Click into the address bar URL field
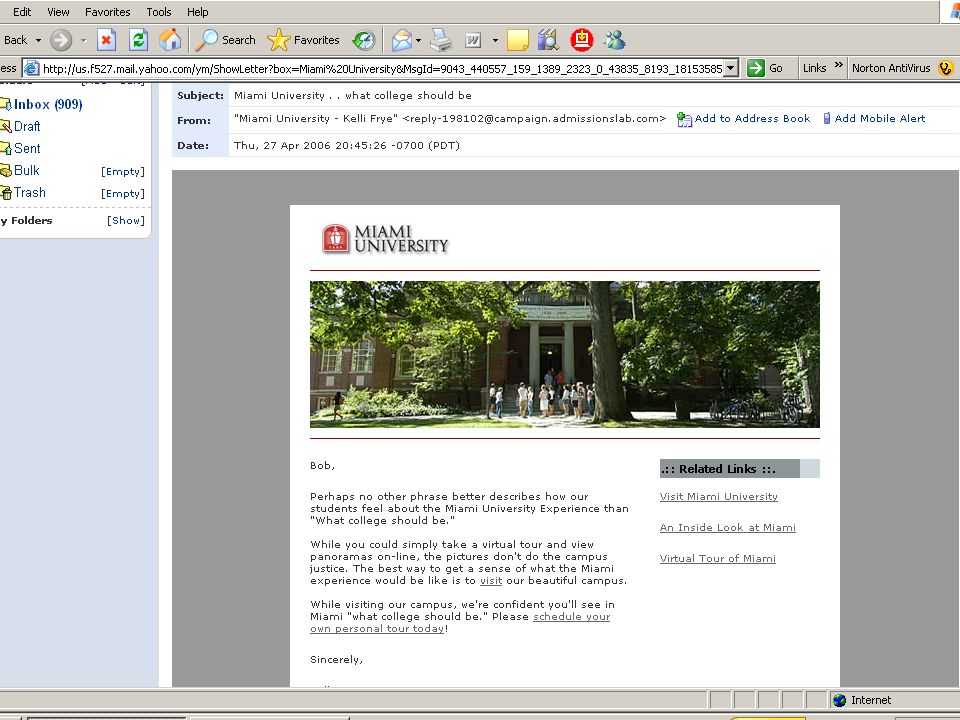 point(382,69)
